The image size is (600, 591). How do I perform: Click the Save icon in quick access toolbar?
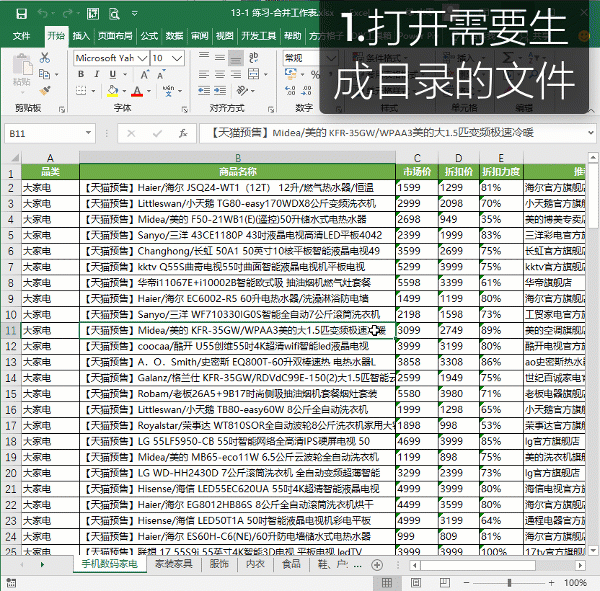pos(21,14)
